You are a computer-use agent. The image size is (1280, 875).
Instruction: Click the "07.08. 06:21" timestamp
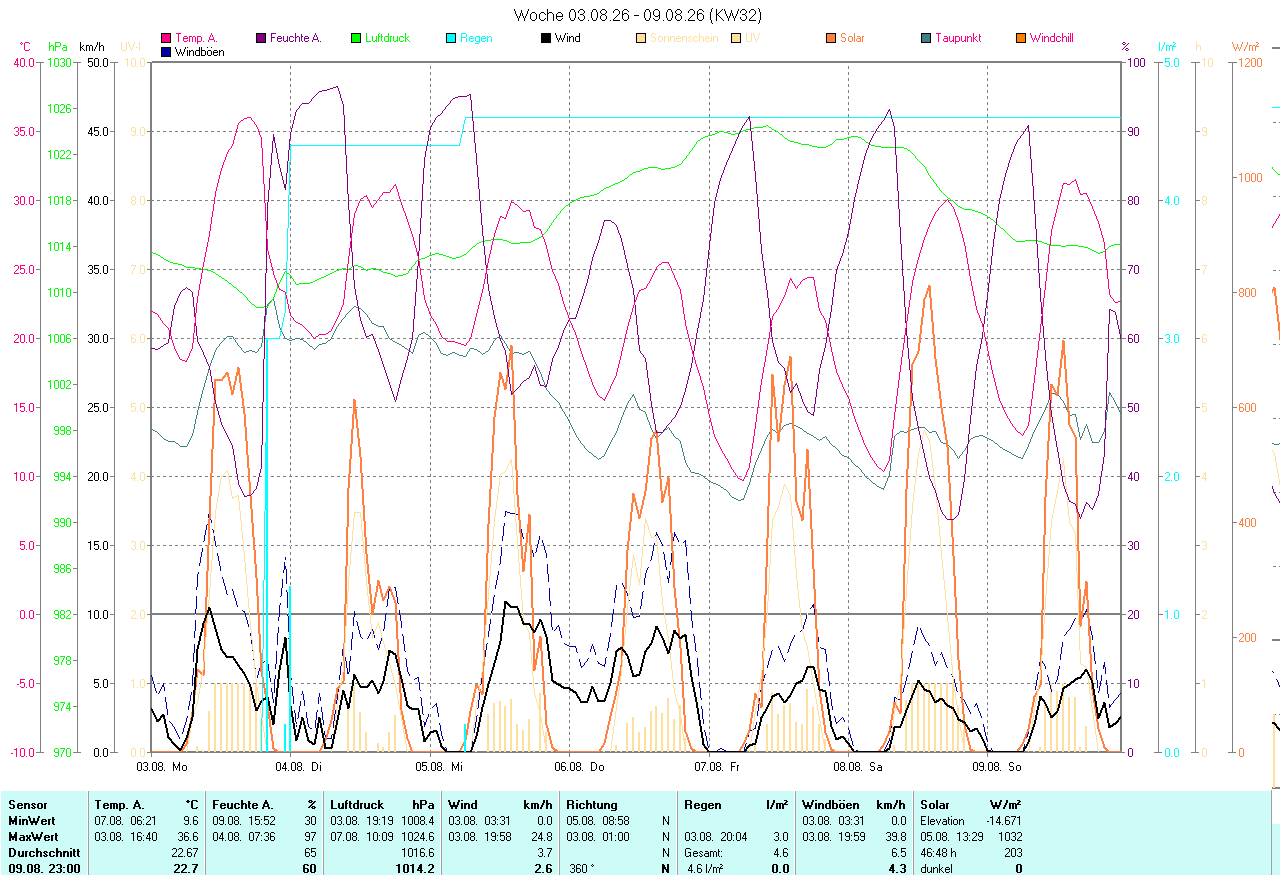click(x=125, y=821)
